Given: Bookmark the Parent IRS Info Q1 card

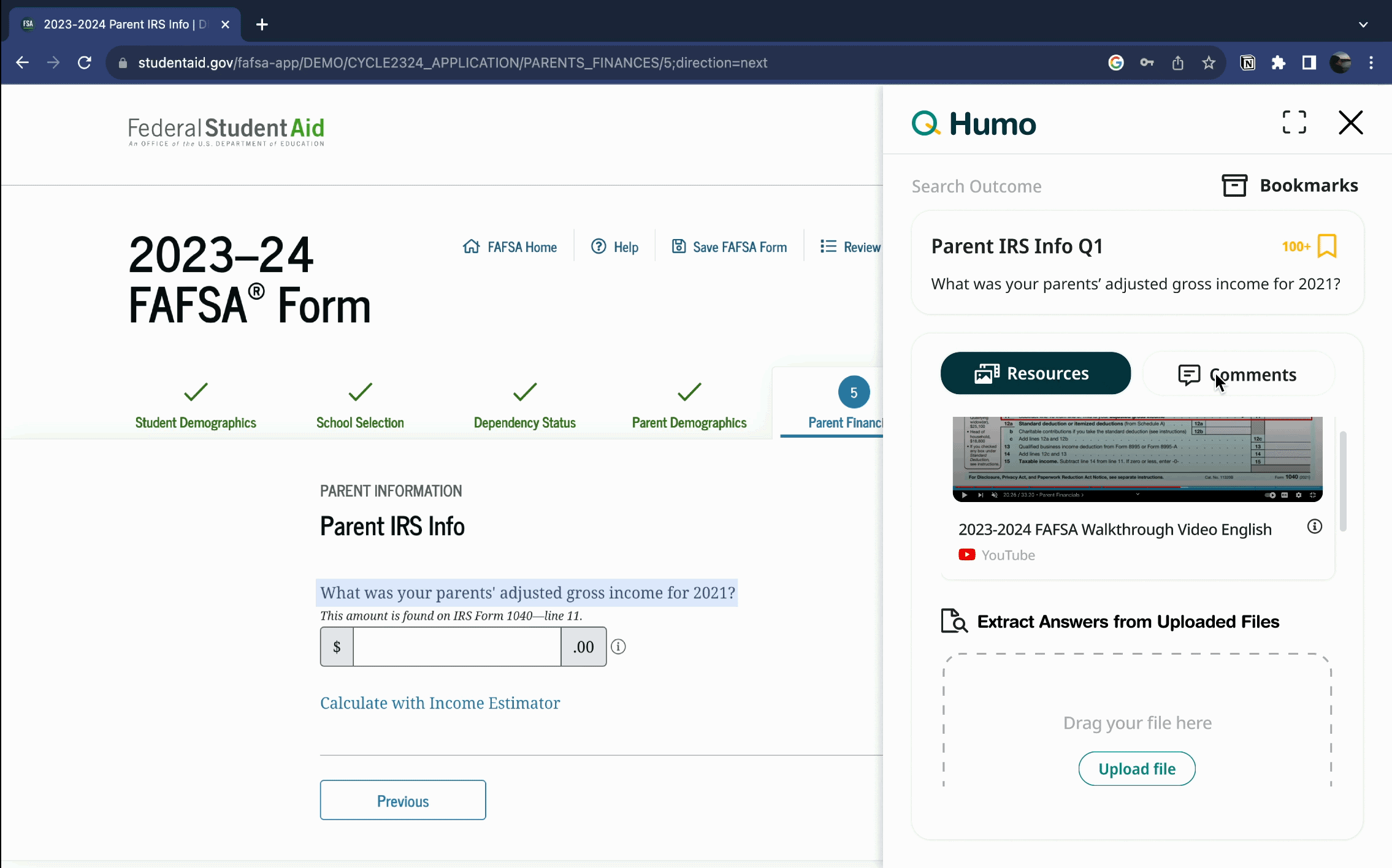Looking at the screenshot, I should click(1327, 246).
